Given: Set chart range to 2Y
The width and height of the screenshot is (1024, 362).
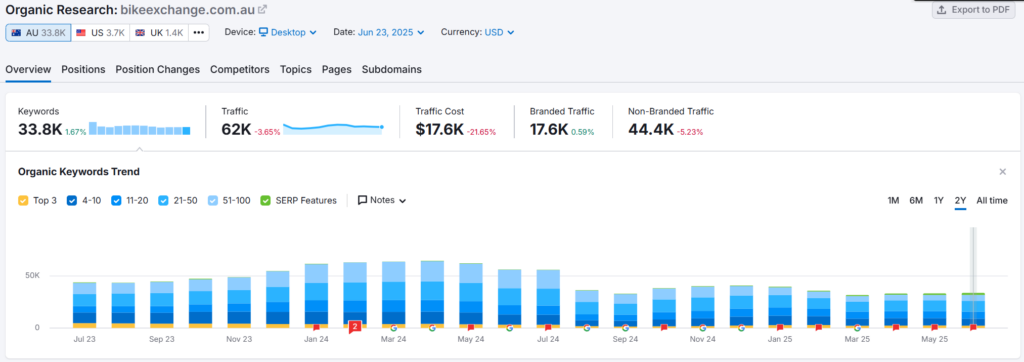Looking at the screenshot, I should [960, 201].
